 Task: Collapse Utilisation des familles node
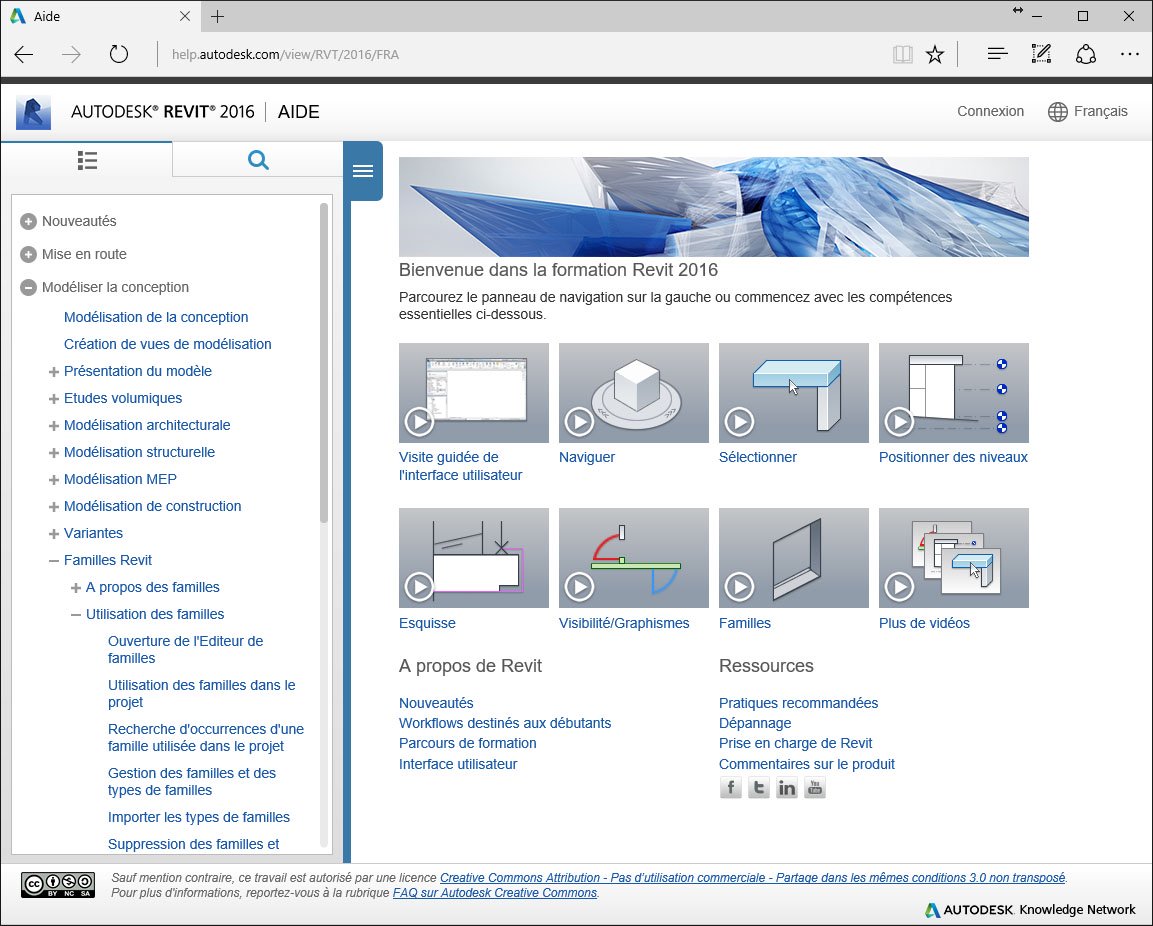coord(76,615)
